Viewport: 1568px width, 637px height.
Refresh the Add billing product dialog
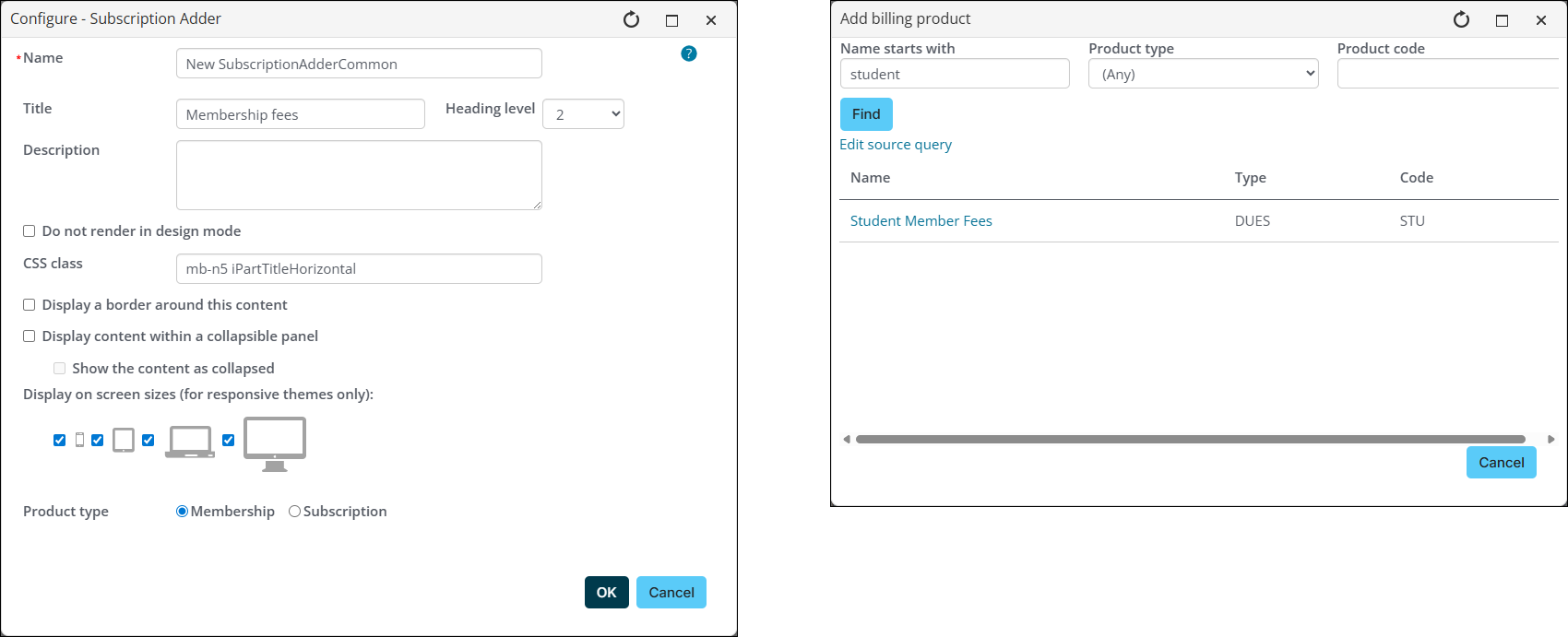[x=1461, y=19]
